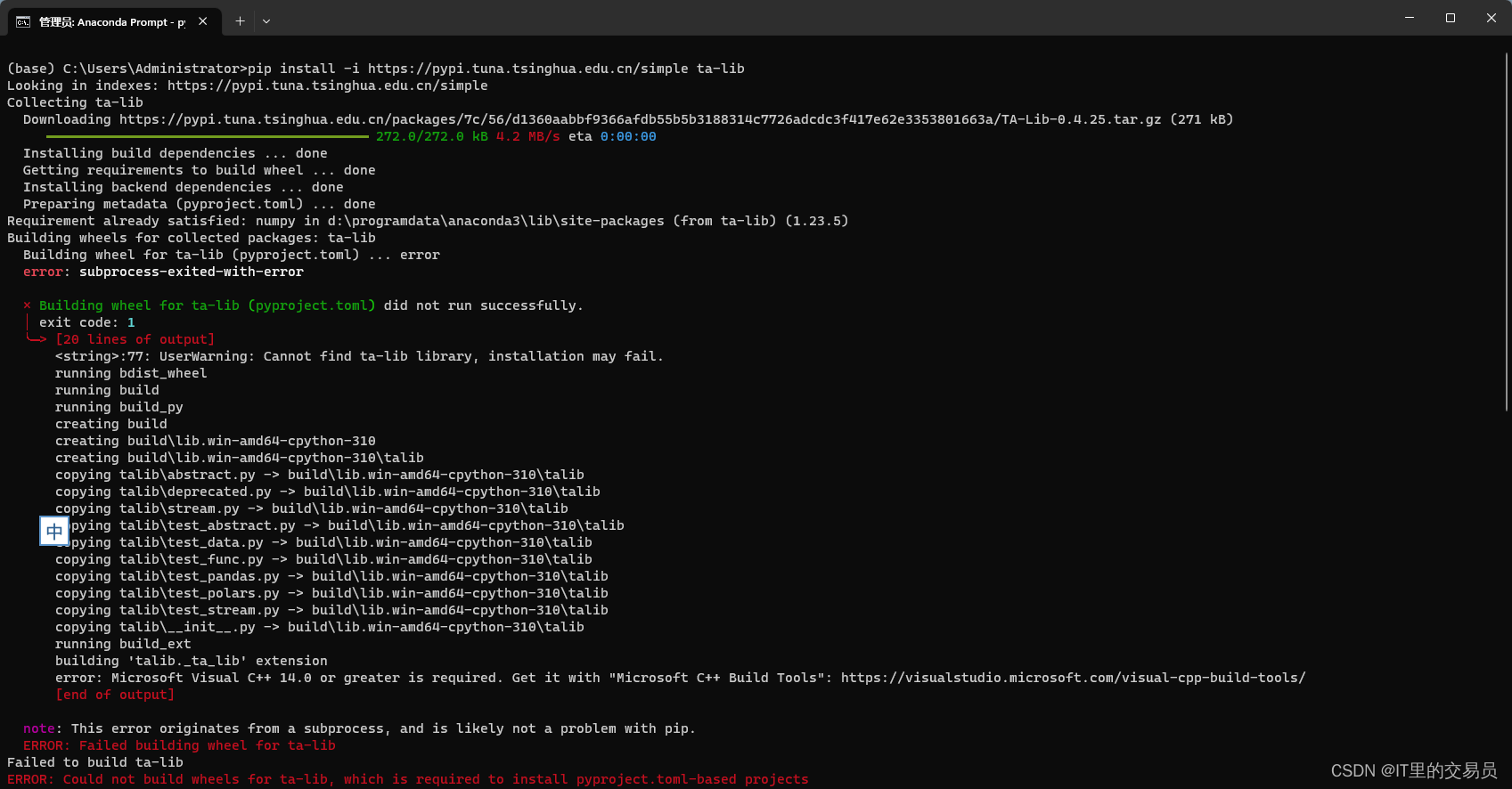This screenshot has height=789, width=1512.
Task: Click 'exit code: 1' line
Action: pos(87,322)
